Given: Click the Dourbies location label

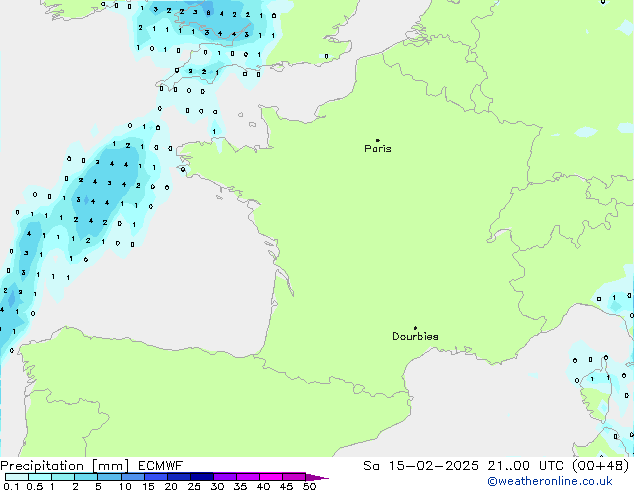Looking at the screenshot, I should tap(415, 336).
